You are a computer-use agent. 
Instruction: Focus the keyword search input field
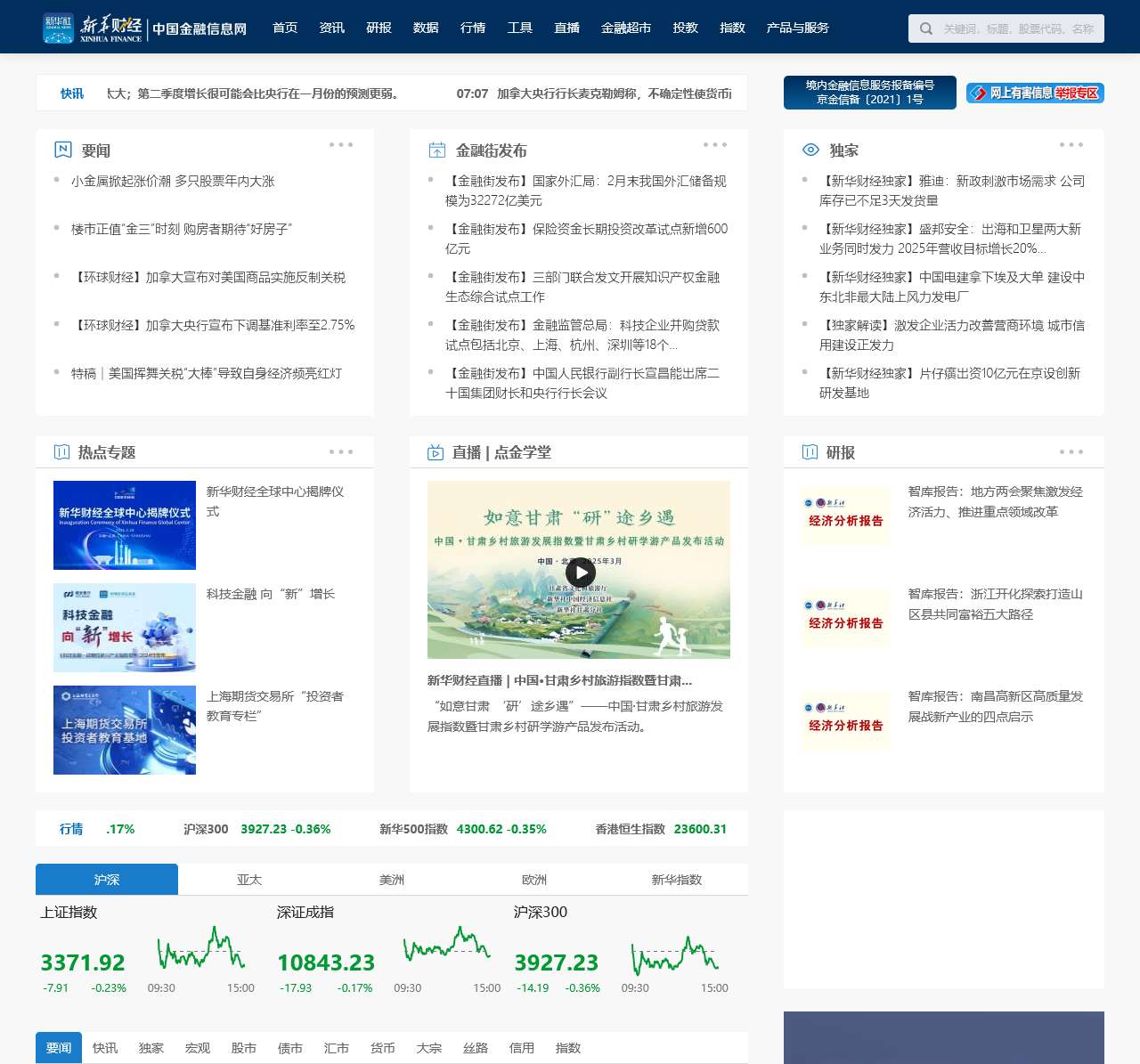click(1018, 28)
